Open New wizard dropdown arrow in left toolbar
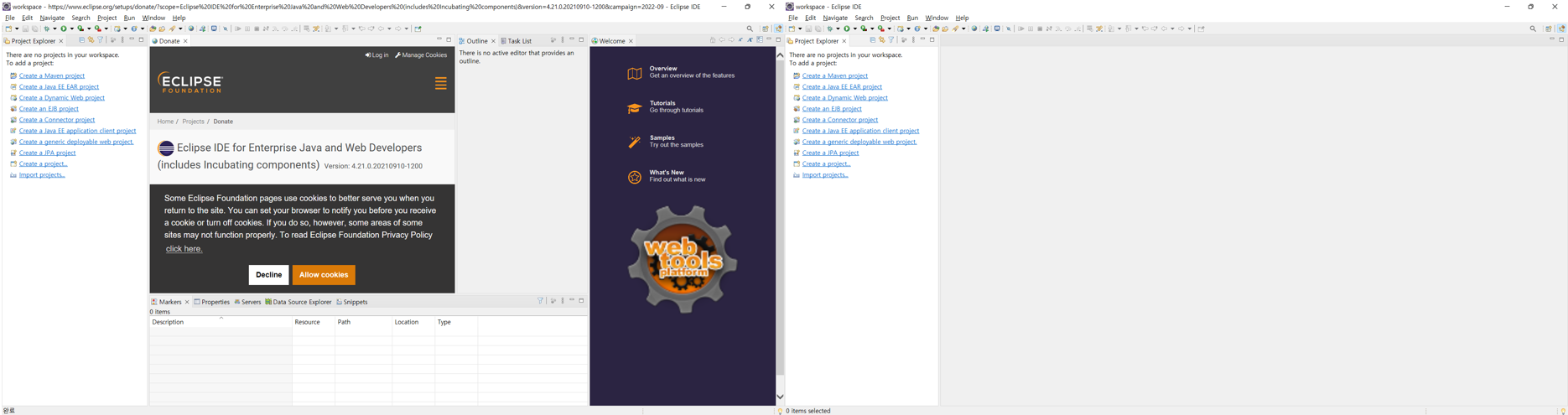The width and height of the screenshot is (1568, 415). tap(17, 29)
